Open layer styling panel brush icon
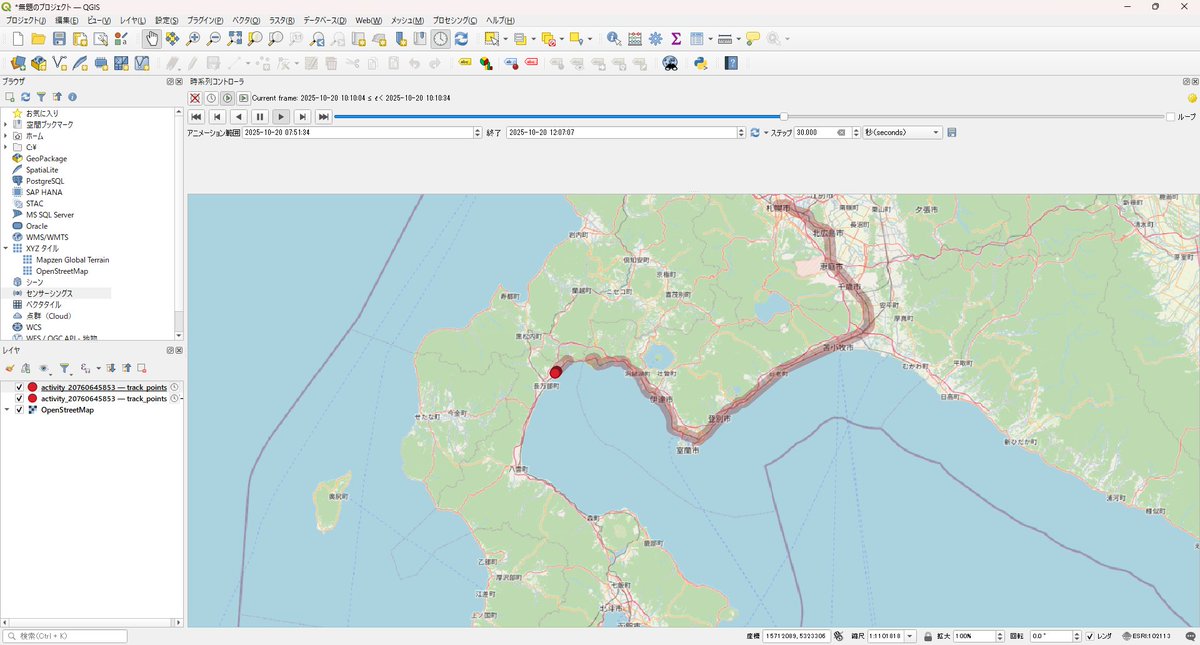Viewport: 1200px width, 645px height. tap(10, 369)
